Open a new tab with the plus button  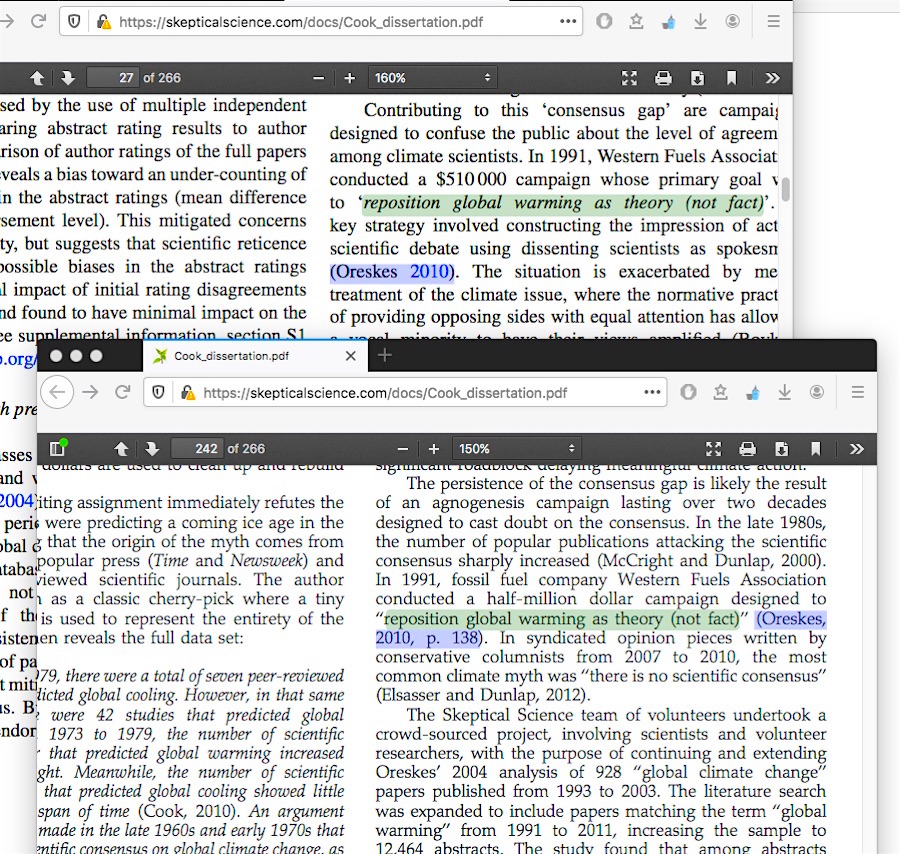point(385,356)
